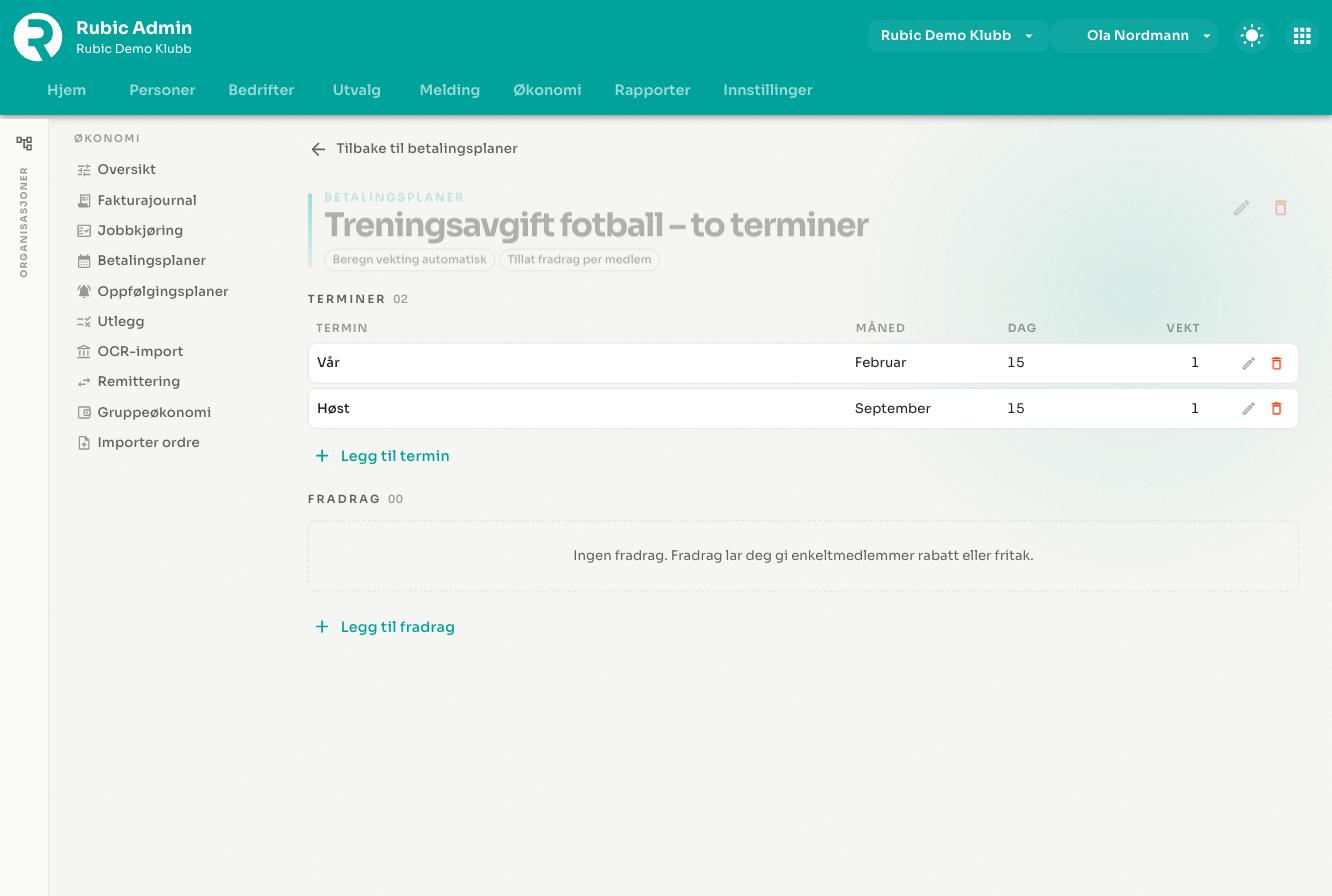Open the organization tree icon in left rail
The height and width of the screenshot is (896, 1332).
click(24, 143)
